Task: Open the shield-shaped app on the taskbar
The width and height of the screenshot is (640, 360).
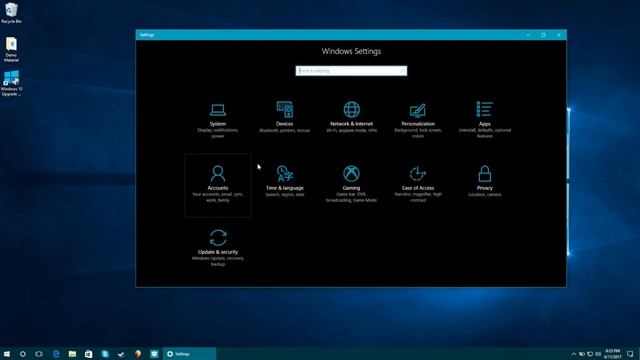Action: coord(154,354)
